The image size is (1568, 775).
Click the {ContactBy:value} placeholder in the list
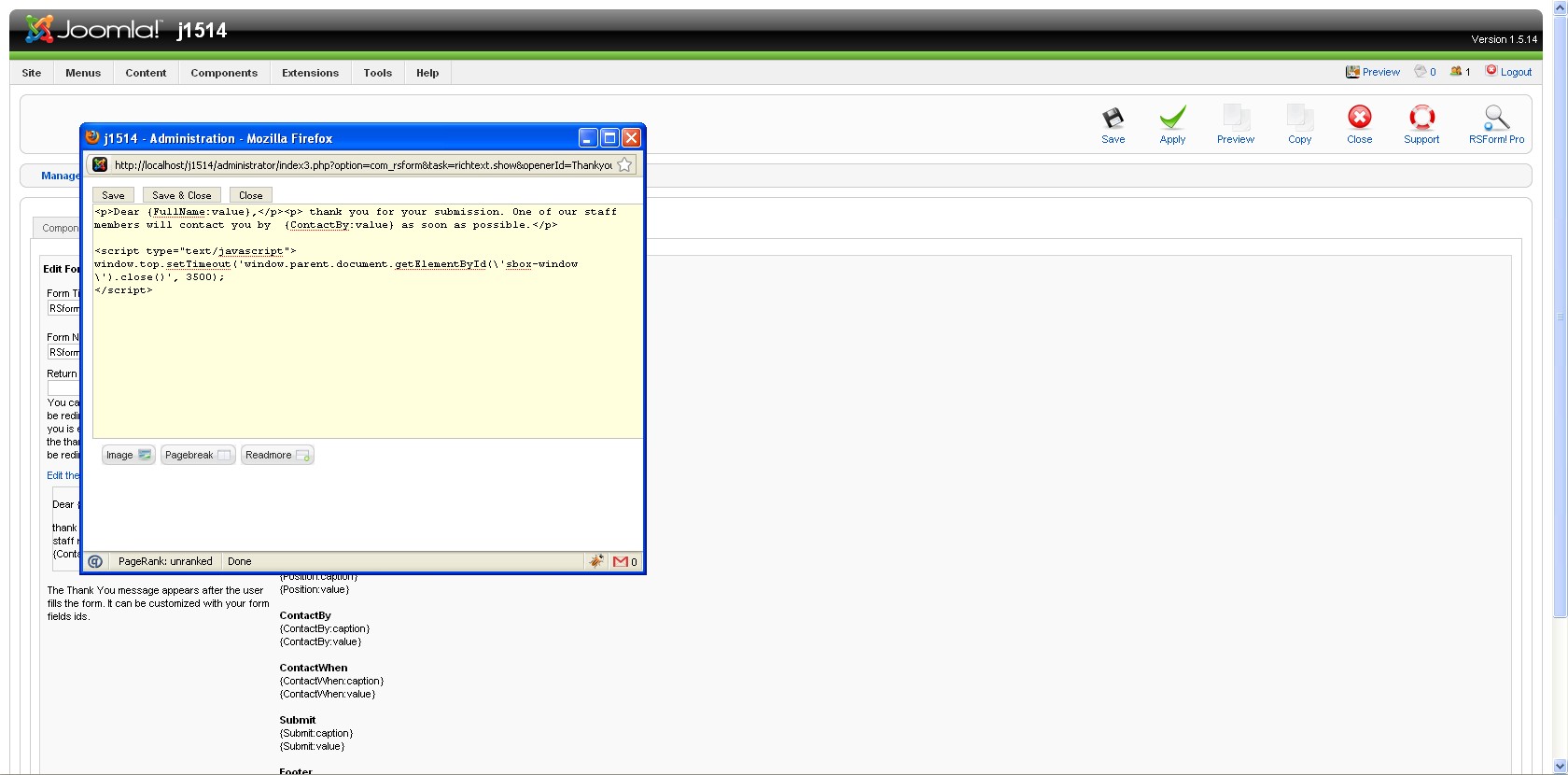coord(320,641)
